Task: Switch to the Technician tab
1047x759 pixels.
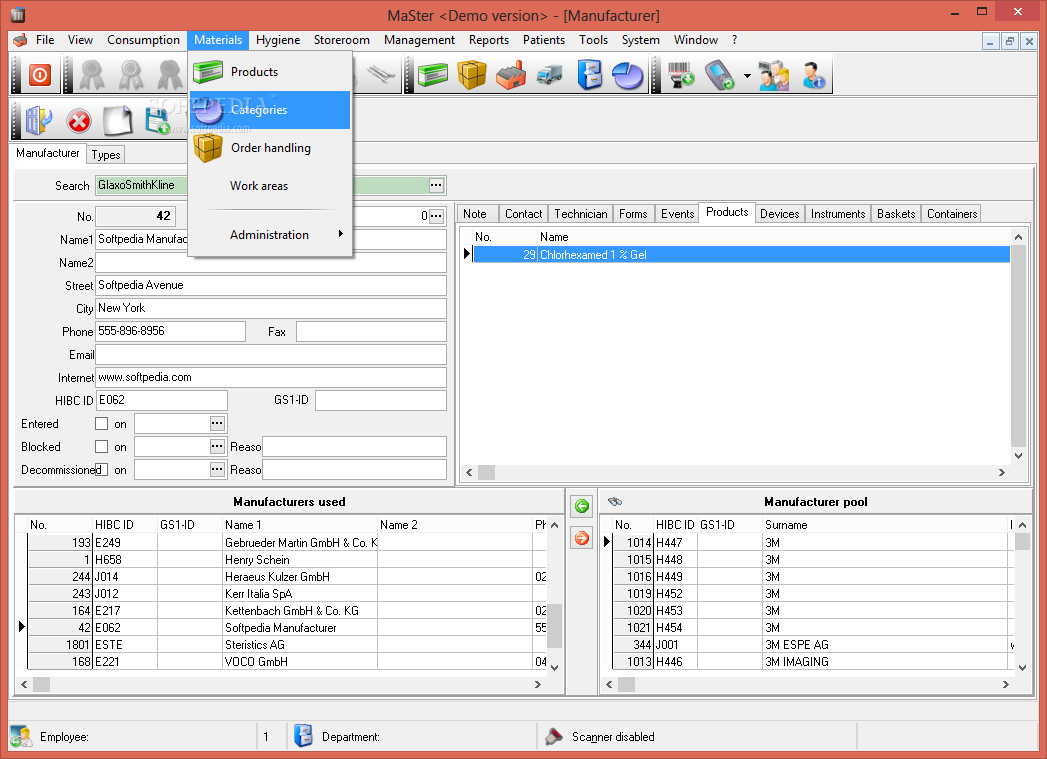Action: [x=581, y=214]
